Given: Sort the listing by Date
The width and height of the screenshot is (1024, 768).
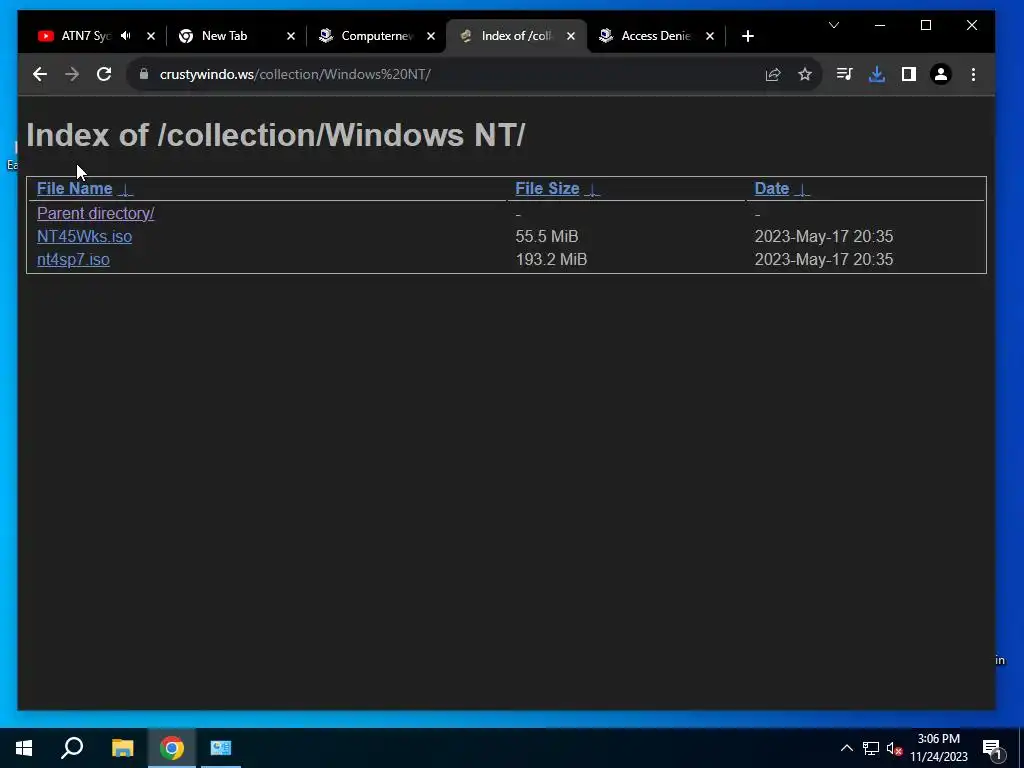Looking at the screenshot, I should pyautogui.click(x=772, y=189).
